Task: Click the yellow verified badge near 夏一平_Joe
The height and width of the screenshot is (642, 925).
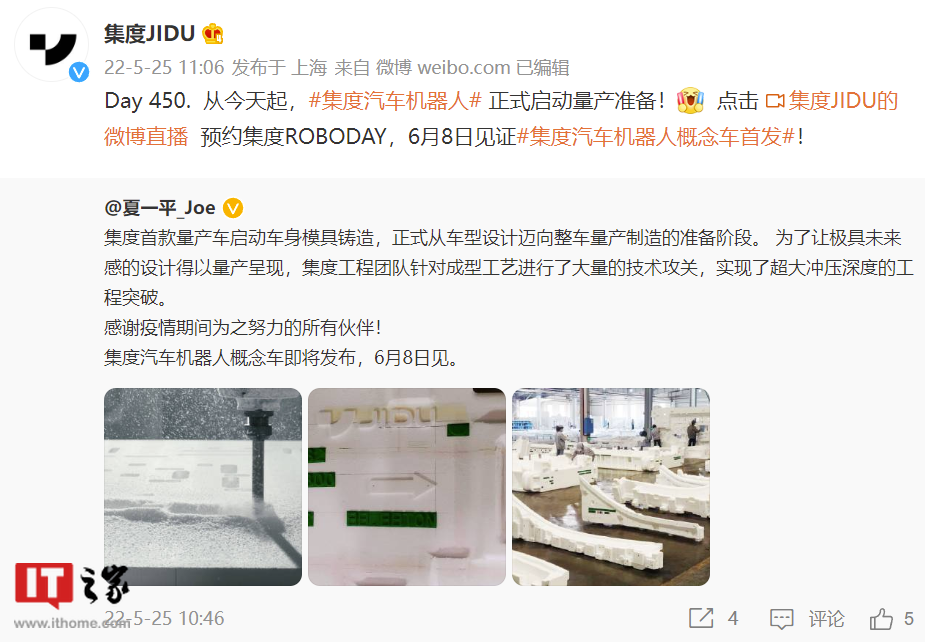Action: (233, 208)
